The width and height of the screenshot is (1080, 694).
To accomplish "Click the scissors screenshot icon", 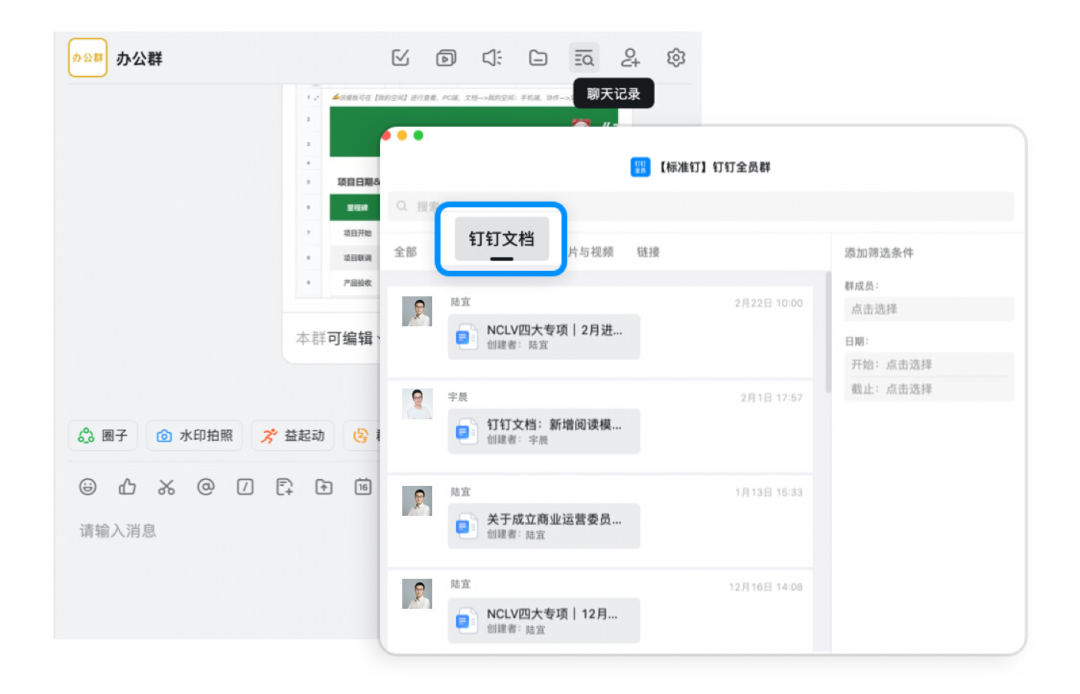I will (166, 487).
